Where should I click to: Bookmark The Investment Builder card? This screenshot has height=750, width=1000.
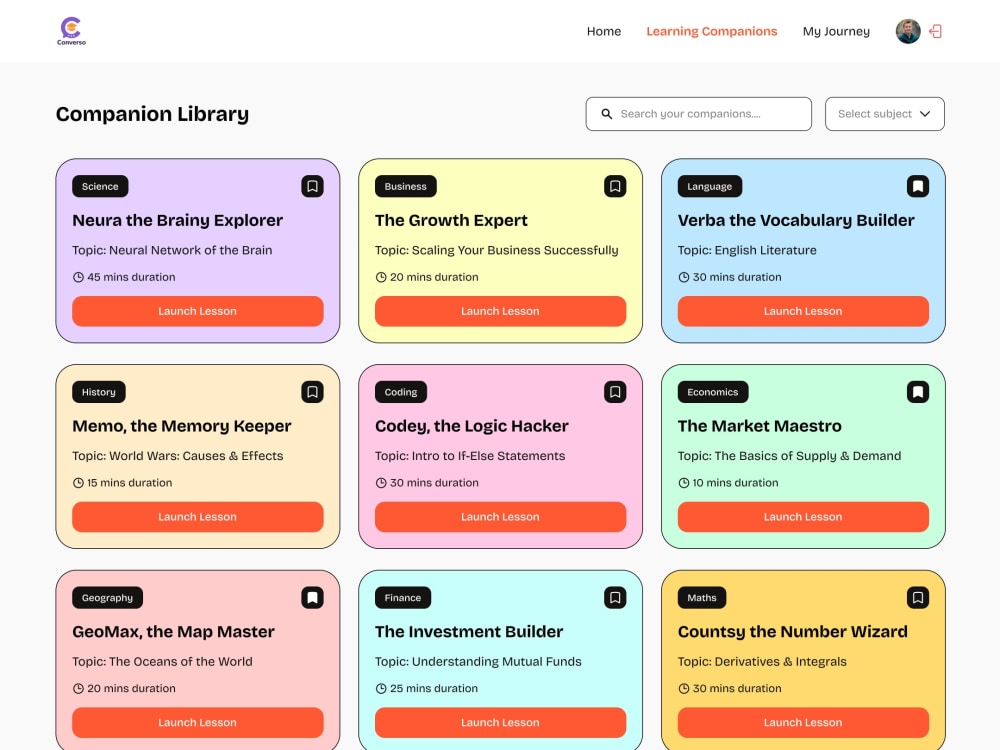point(615,598)
